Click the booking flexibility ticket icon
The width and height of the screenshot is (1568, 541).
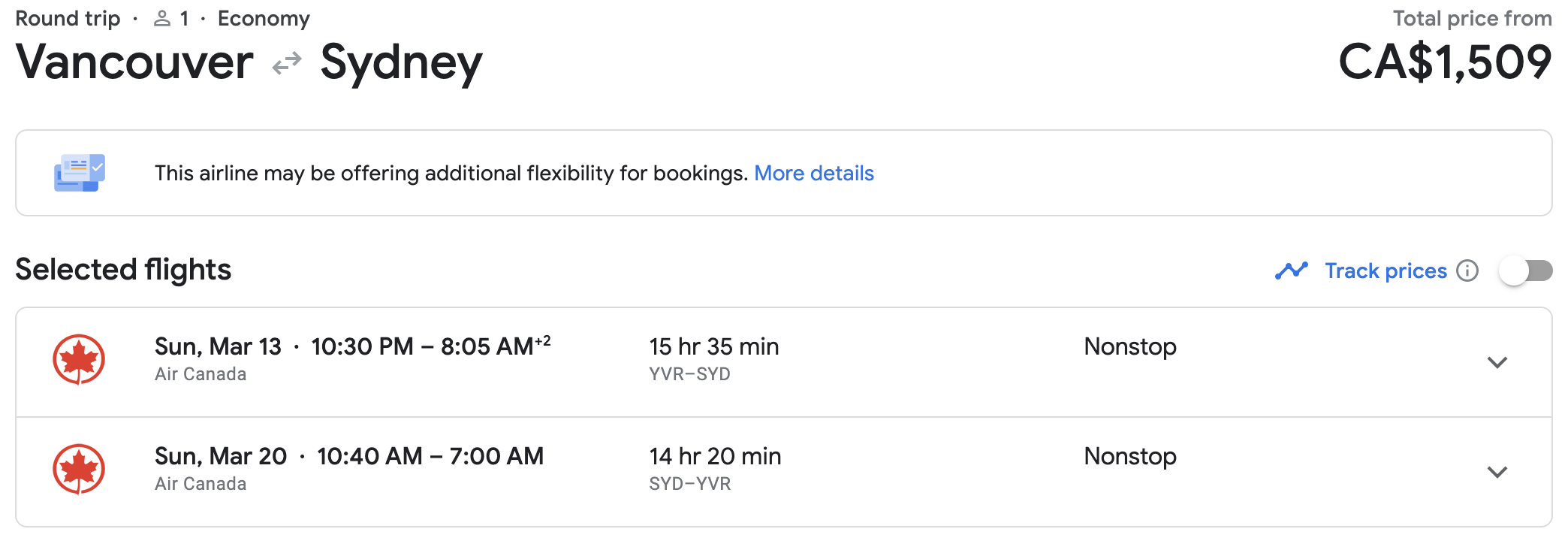(79, 173)
